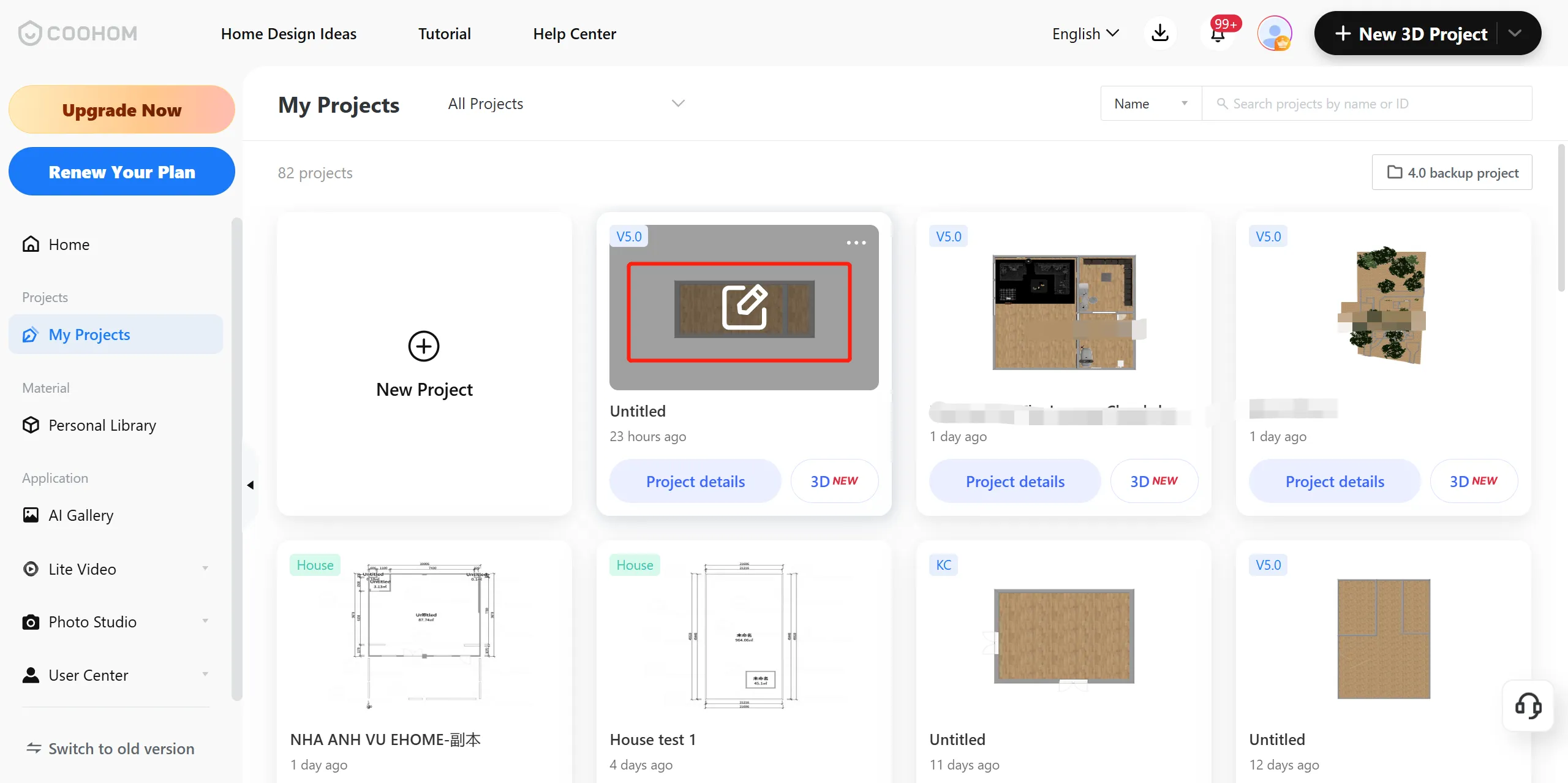This screenshot has height=783, width=1568.
Task: Click the edit icon on the Untitled thumbnail
Action: click(x=744, y=307)
